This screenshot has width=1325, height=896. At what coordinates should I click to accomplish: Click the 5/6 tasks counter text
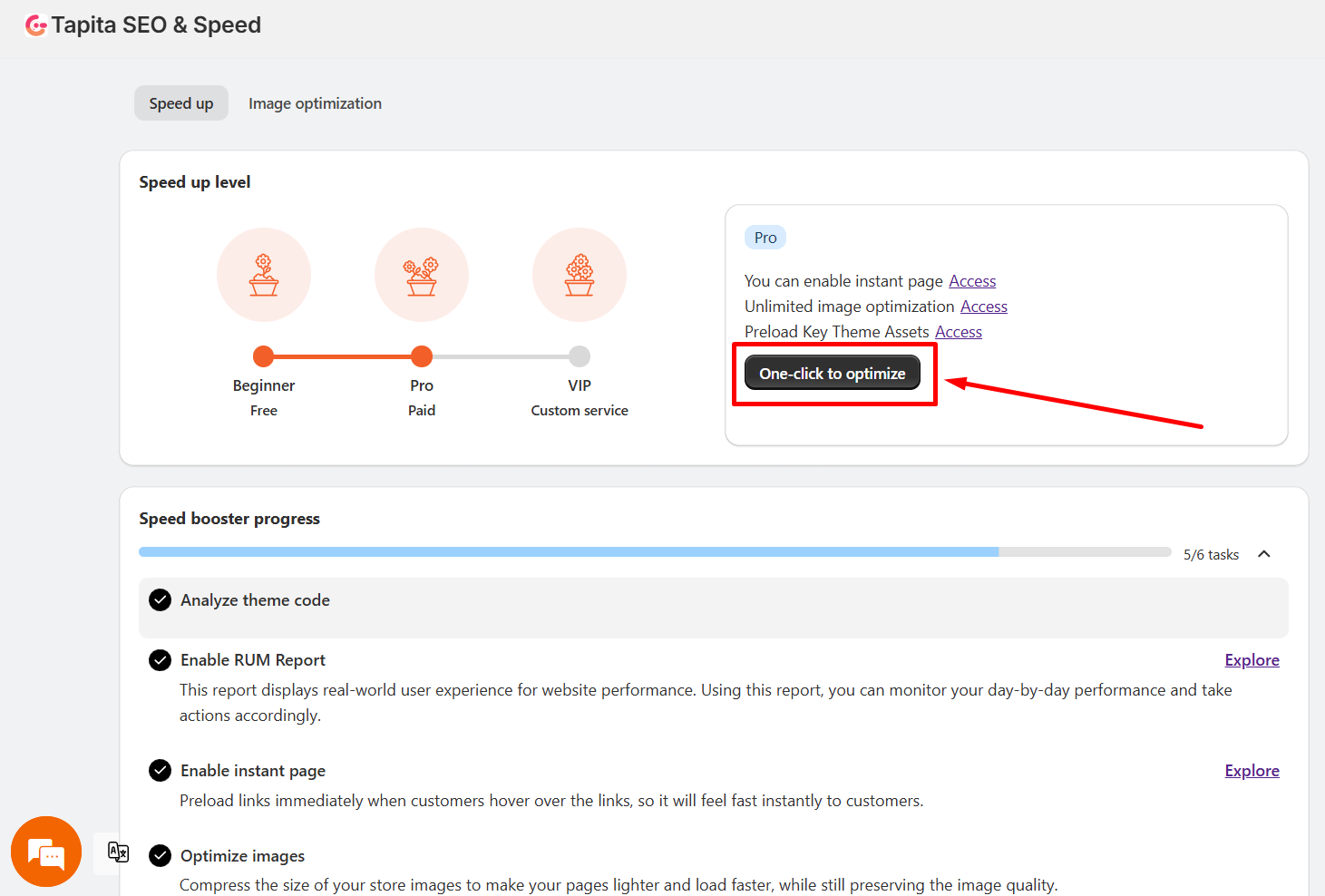pyautogui.click(x=1211, y=555)
